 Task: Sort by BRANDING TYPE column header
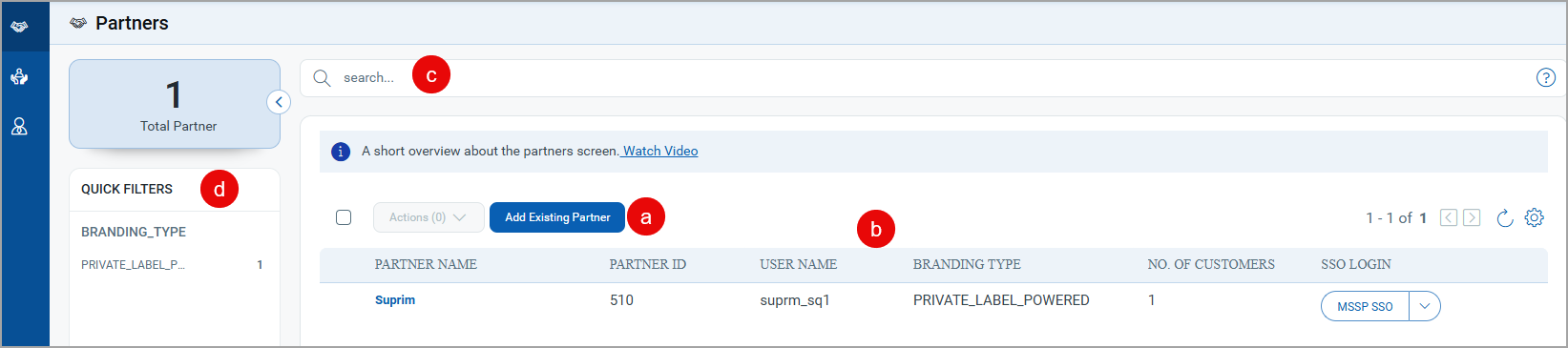(967, 264)
